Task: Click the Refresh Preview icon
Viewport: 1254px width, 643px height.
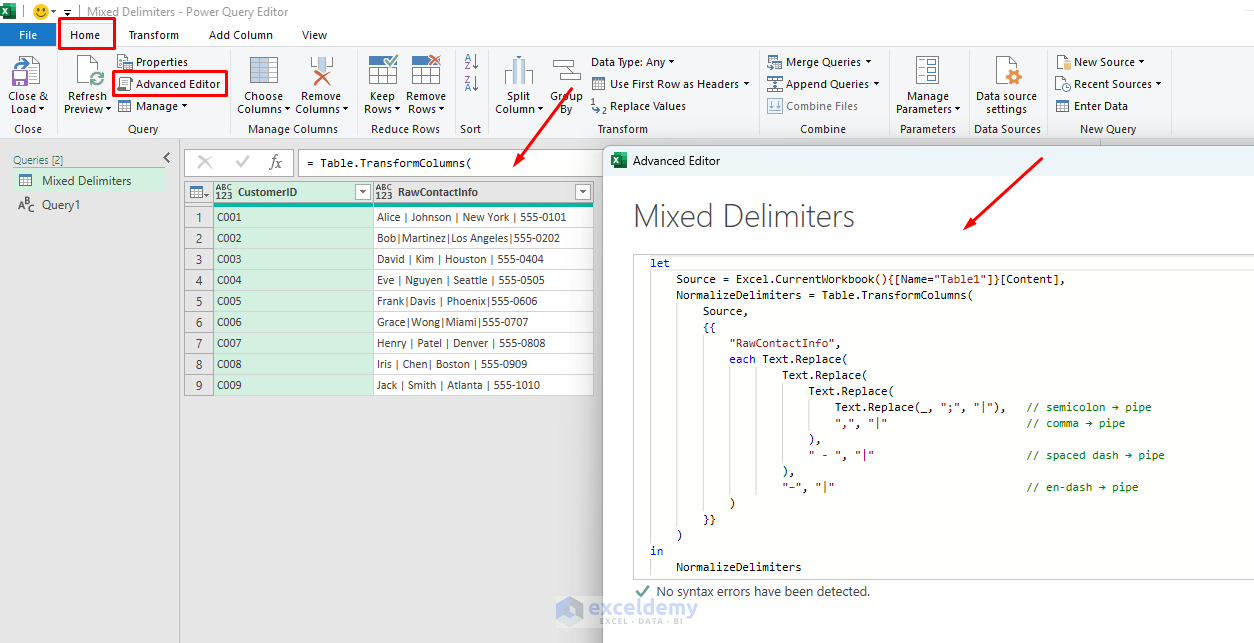Action: click(x=89, y=72)
